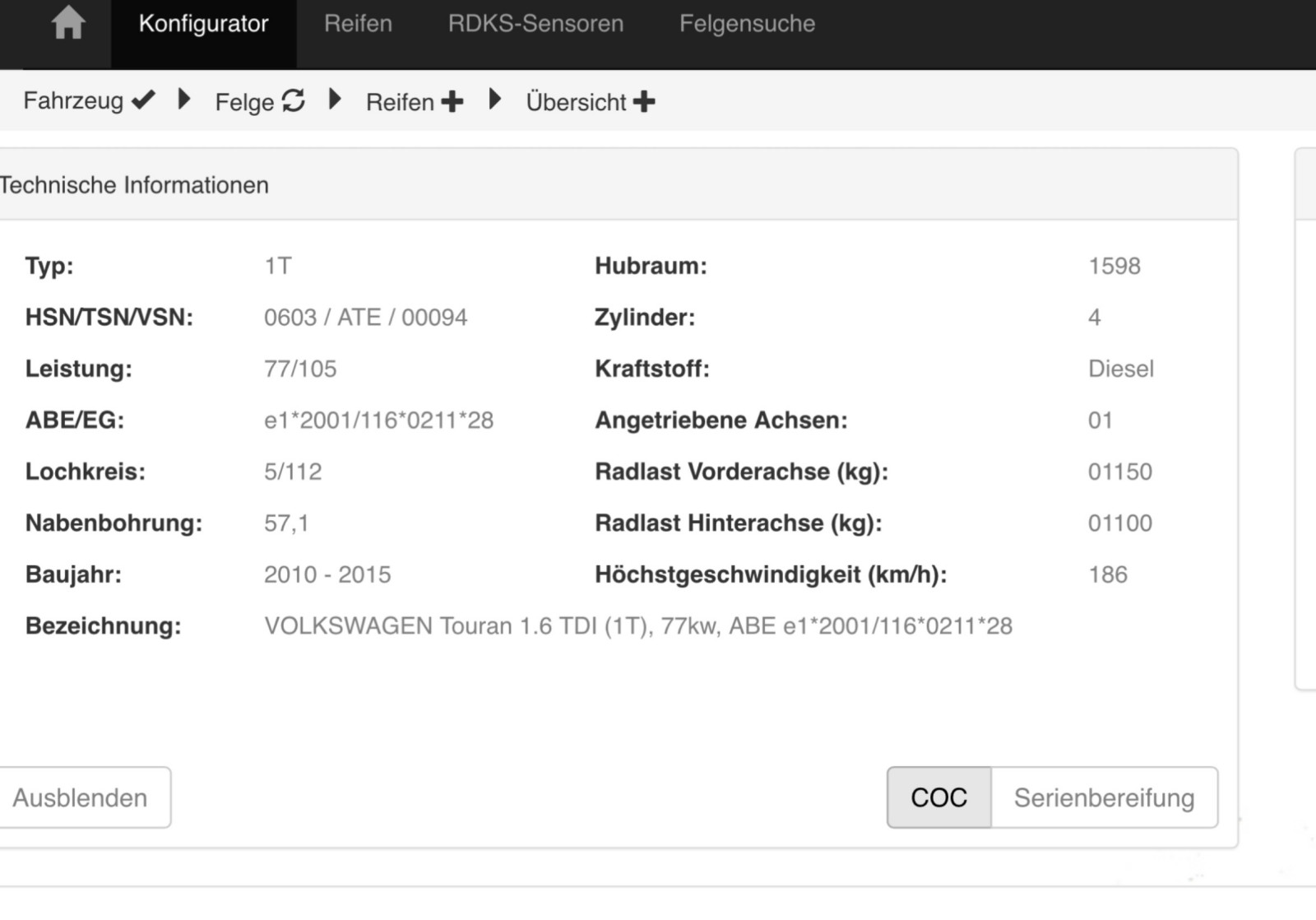Click the arrow between Fahrzeug and Felge
This screenshot has width=1316, height=920.
click(x=184, y=100)
